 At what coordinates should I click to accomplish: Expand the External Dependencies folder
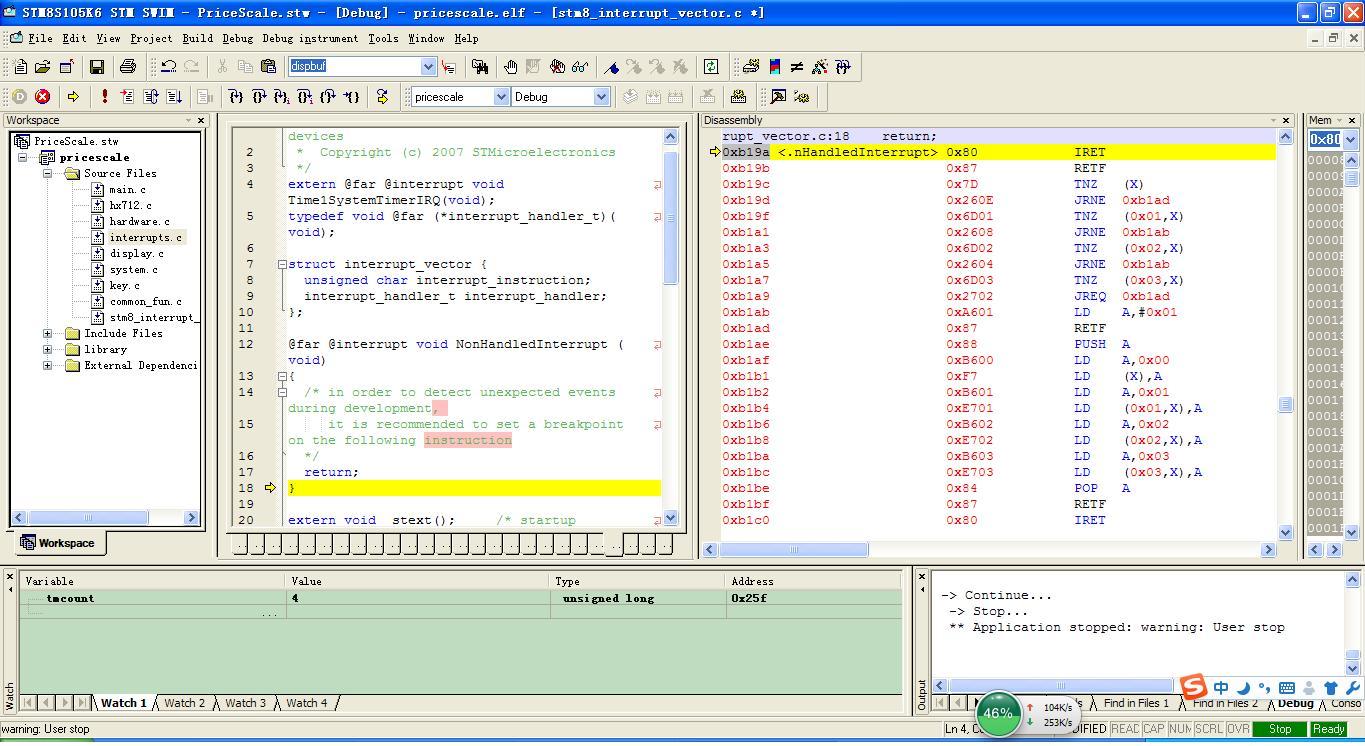pos(47,365)
